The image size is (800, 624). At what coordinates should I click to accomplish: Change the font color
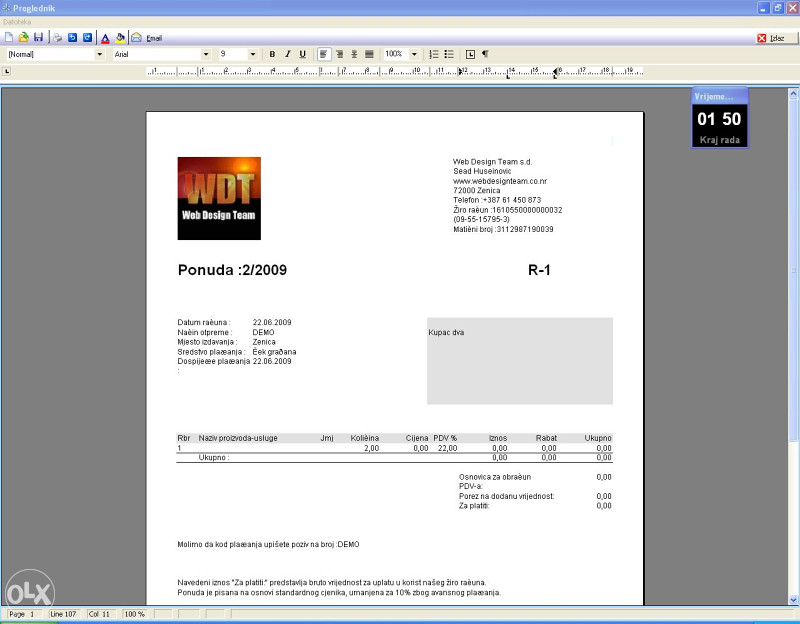(x=105, y=38)
